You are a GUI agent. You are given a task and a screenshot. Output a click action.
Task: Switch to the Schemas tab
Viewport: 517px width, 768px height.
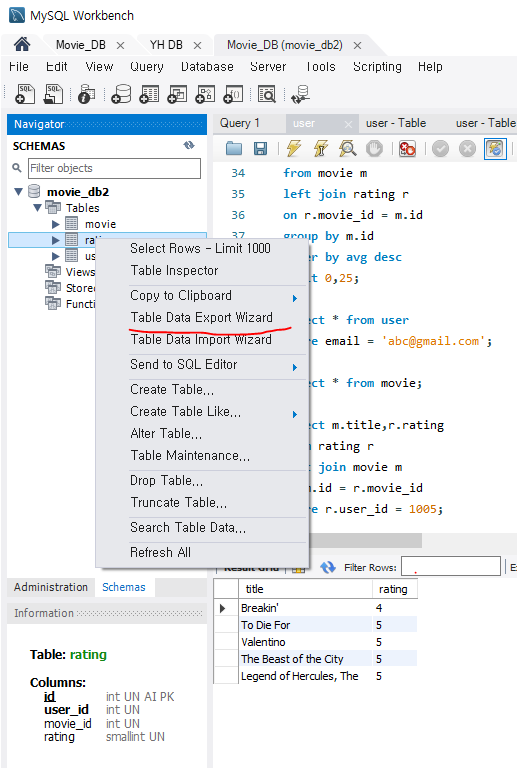123,587
